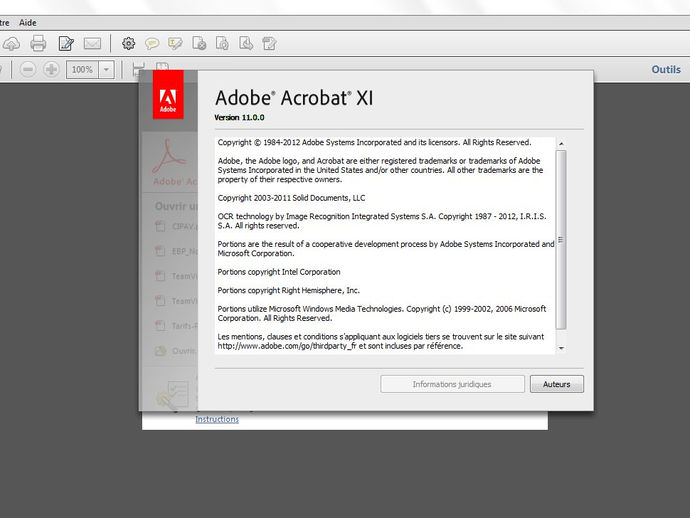Click the 'Version 11.0.0' text

pos(239,118)
